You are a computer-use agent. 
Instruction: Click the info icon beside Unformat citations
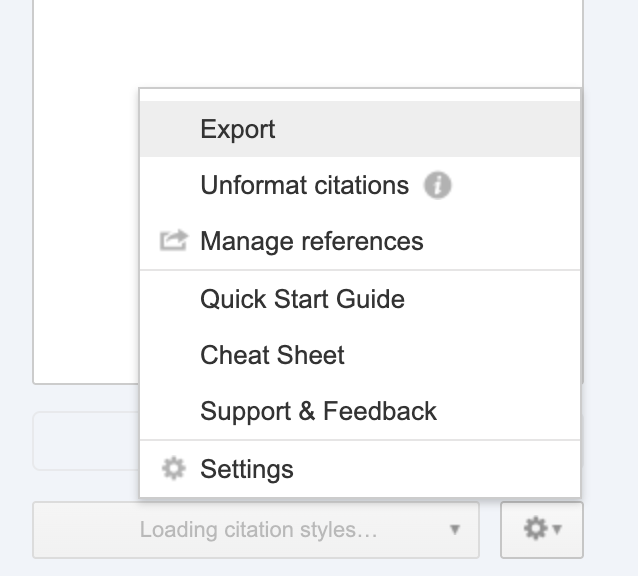click(x=437, y=186)
